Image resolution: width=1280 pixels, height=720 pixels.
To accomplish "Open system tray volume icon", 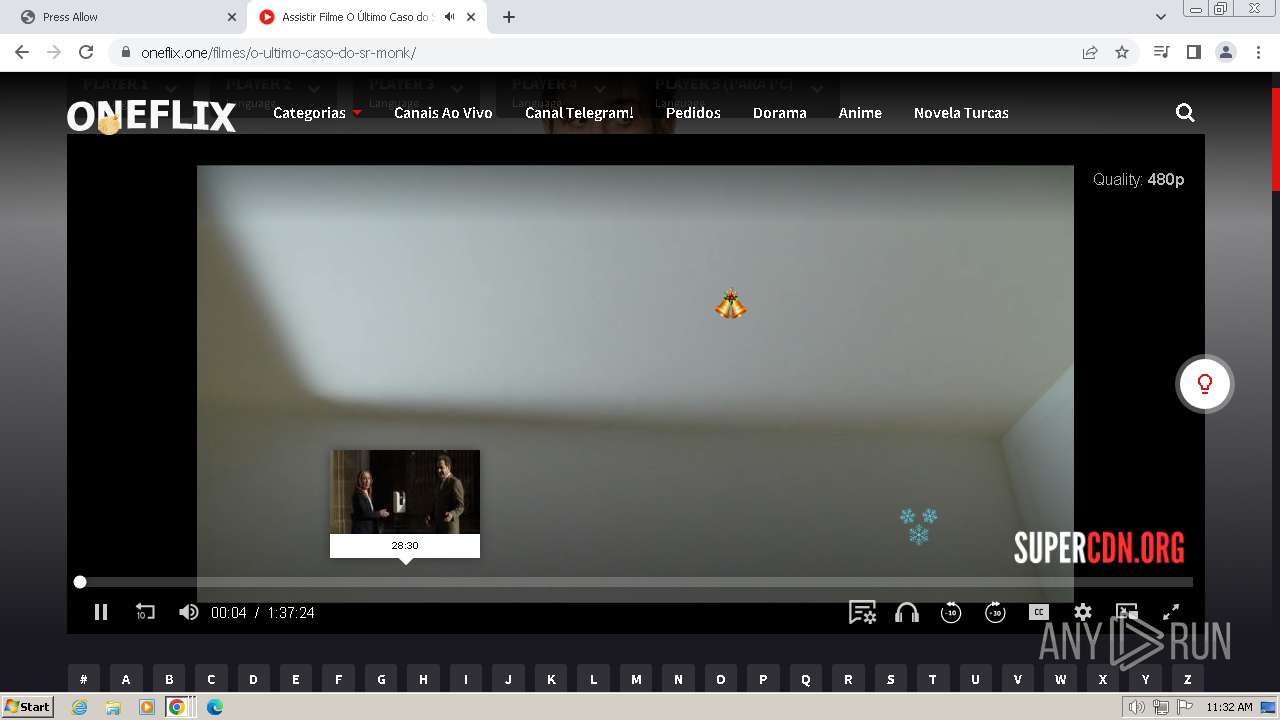I will click(1136, 707).
